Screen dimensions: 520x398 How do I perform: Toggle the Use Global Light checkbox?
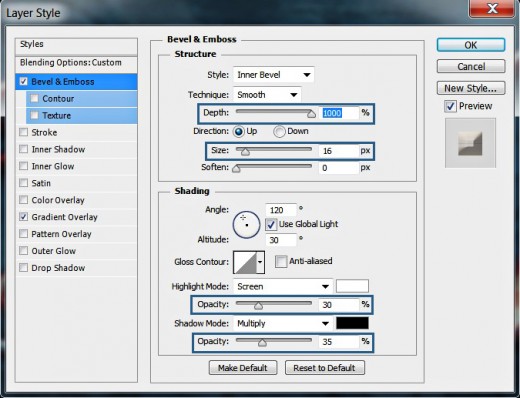271,224
